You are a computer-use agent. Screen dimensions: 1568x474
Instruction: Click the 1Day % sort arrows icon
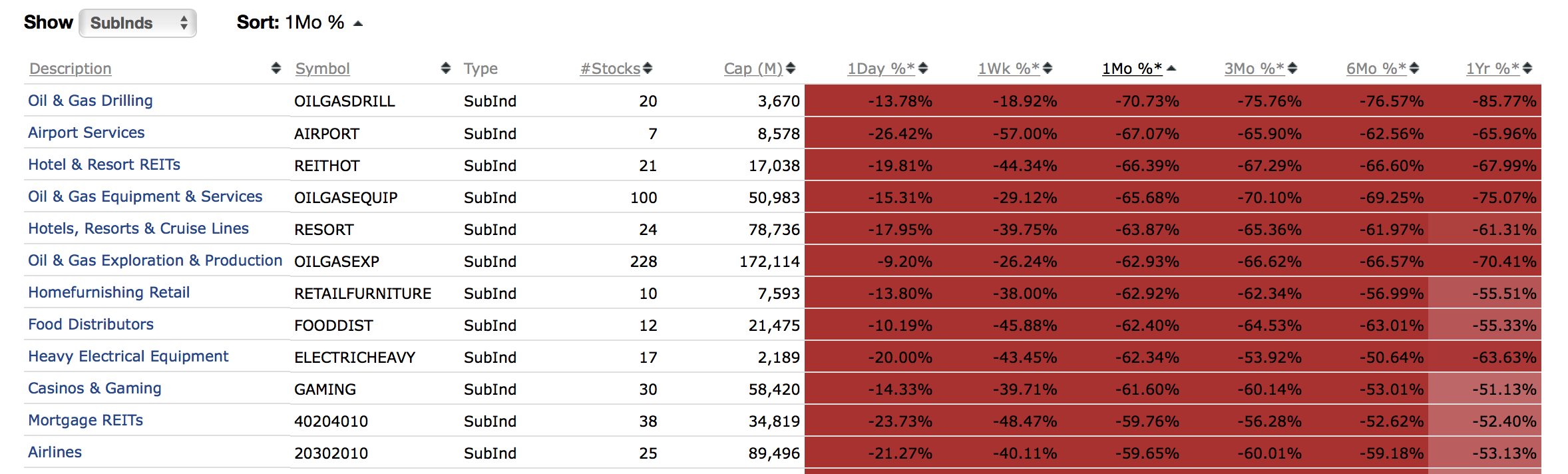click(922, 68)
